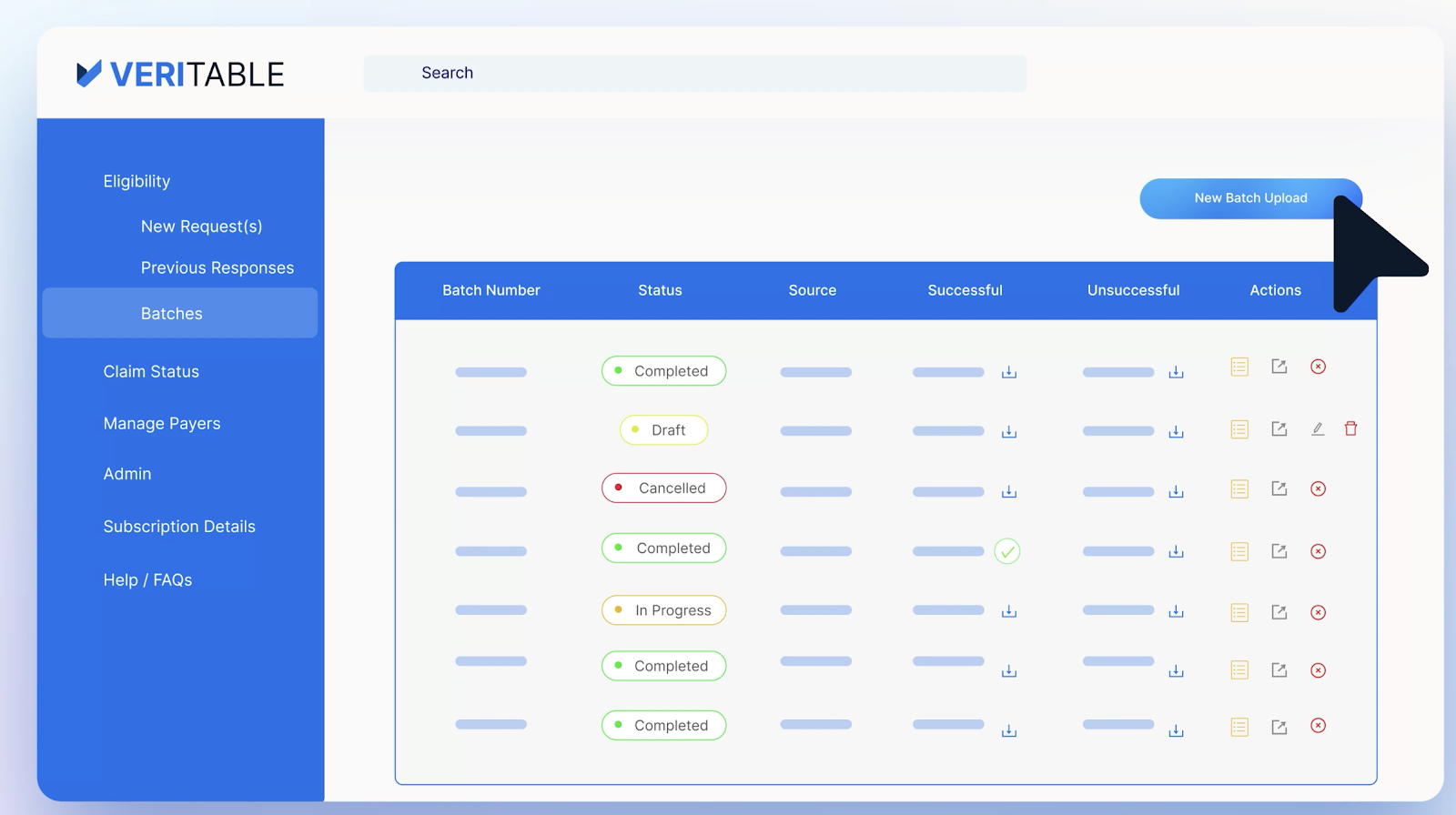Screen dimensions: 1456x815
Task: Download successful results in last Completed row
Action: click(x=1008, y=731)
